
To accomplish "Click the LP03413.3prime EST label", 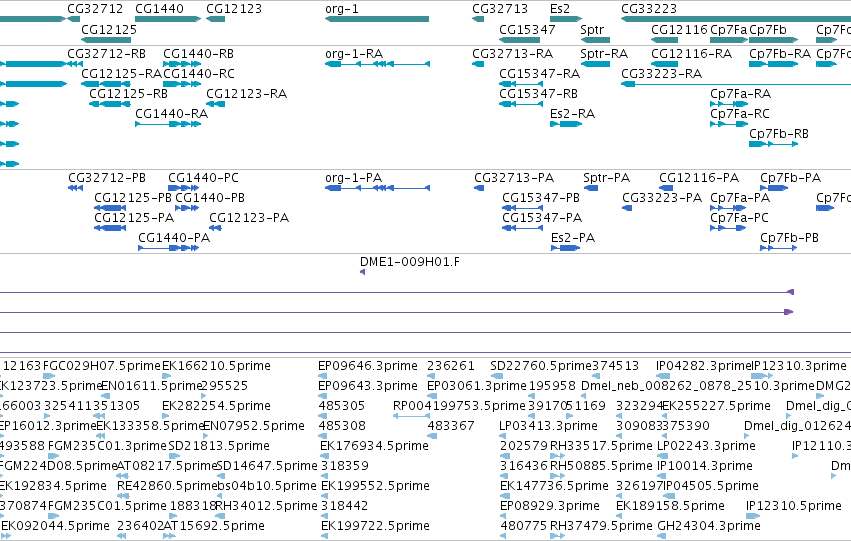I will [548, 425].
